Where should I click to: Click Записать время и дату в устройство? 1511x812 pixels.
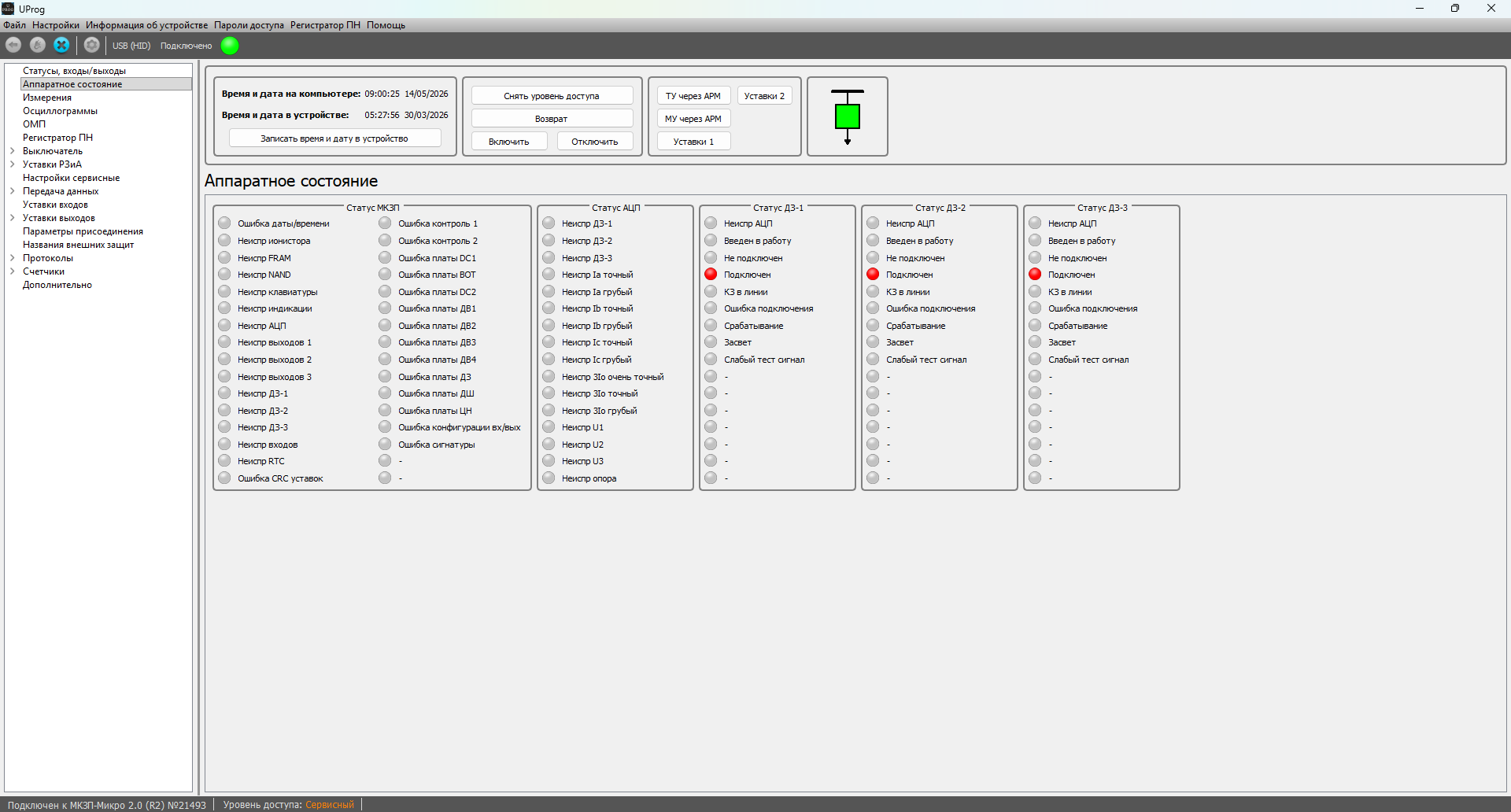click(x=334, y=138)
